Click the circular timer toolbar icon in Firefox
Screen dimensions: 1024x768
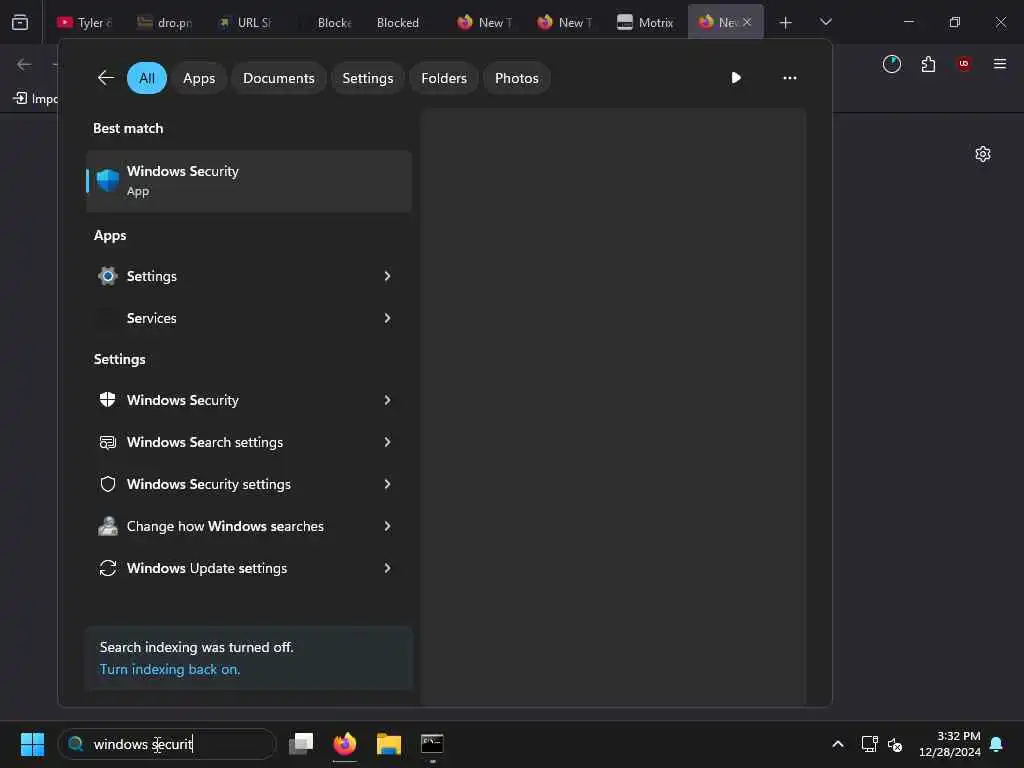click(x=892, y=64)
